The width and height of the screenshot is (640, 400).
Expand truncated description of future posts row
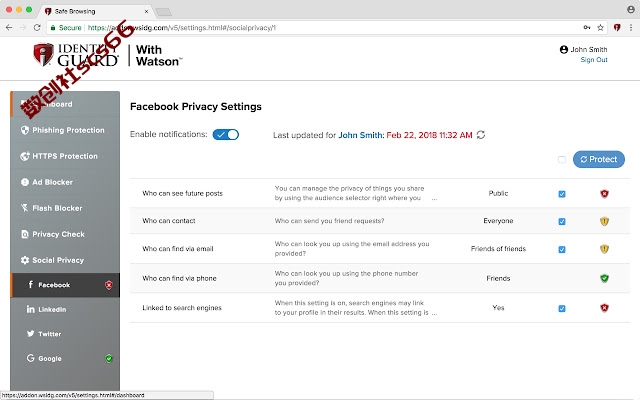coord(434,198)
